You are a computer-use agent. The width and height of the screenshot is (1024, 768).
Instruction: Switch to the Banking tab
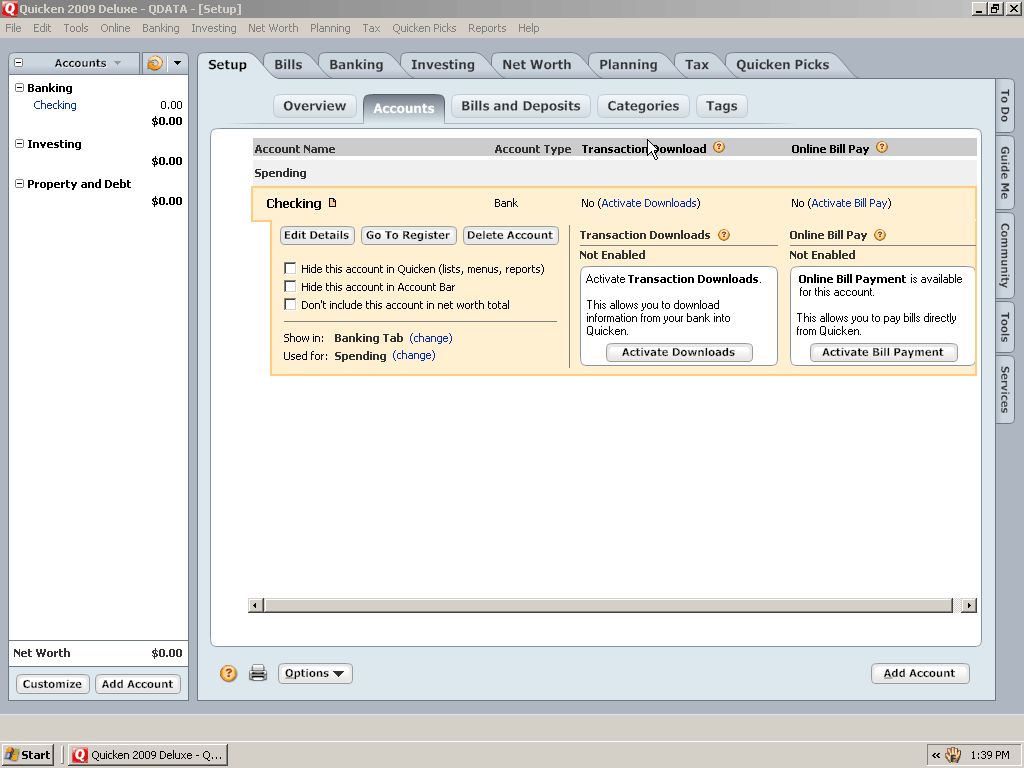point(356,65)
